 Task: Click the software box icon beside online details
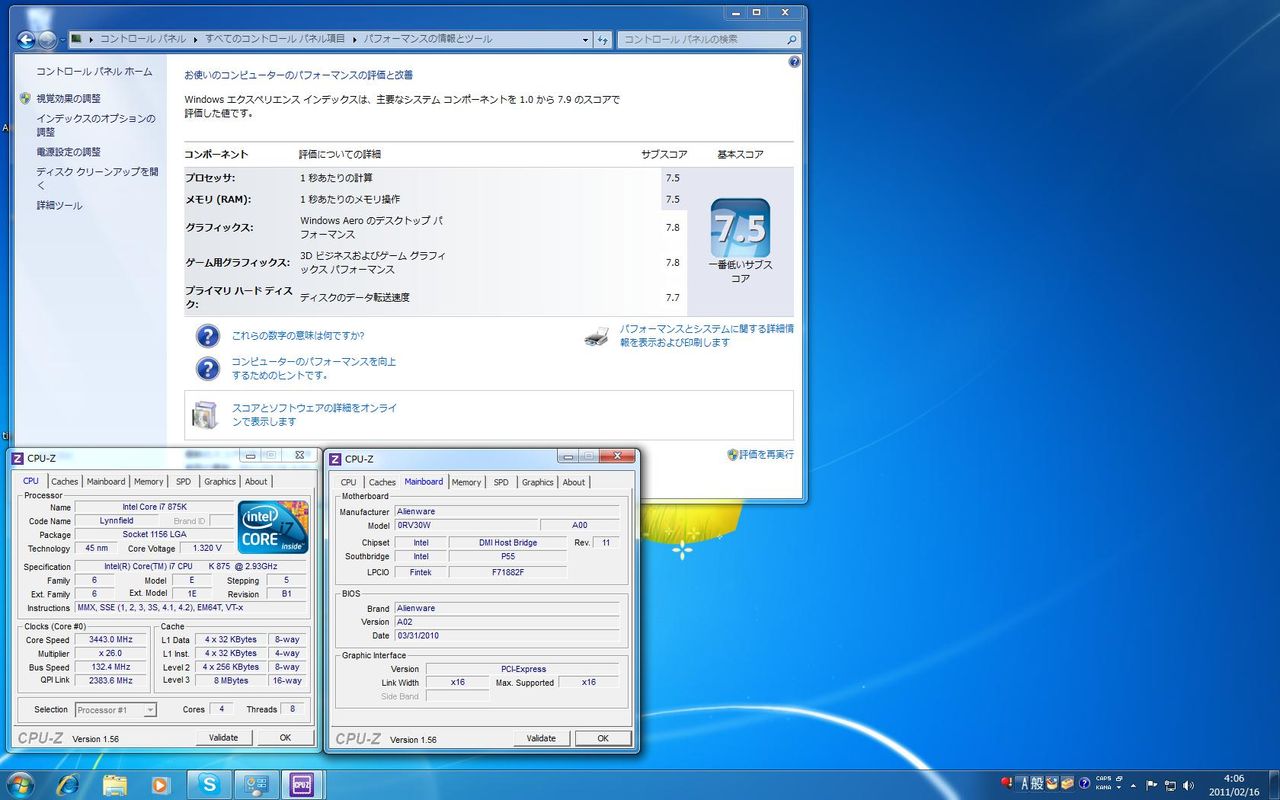tap(205, 415)
